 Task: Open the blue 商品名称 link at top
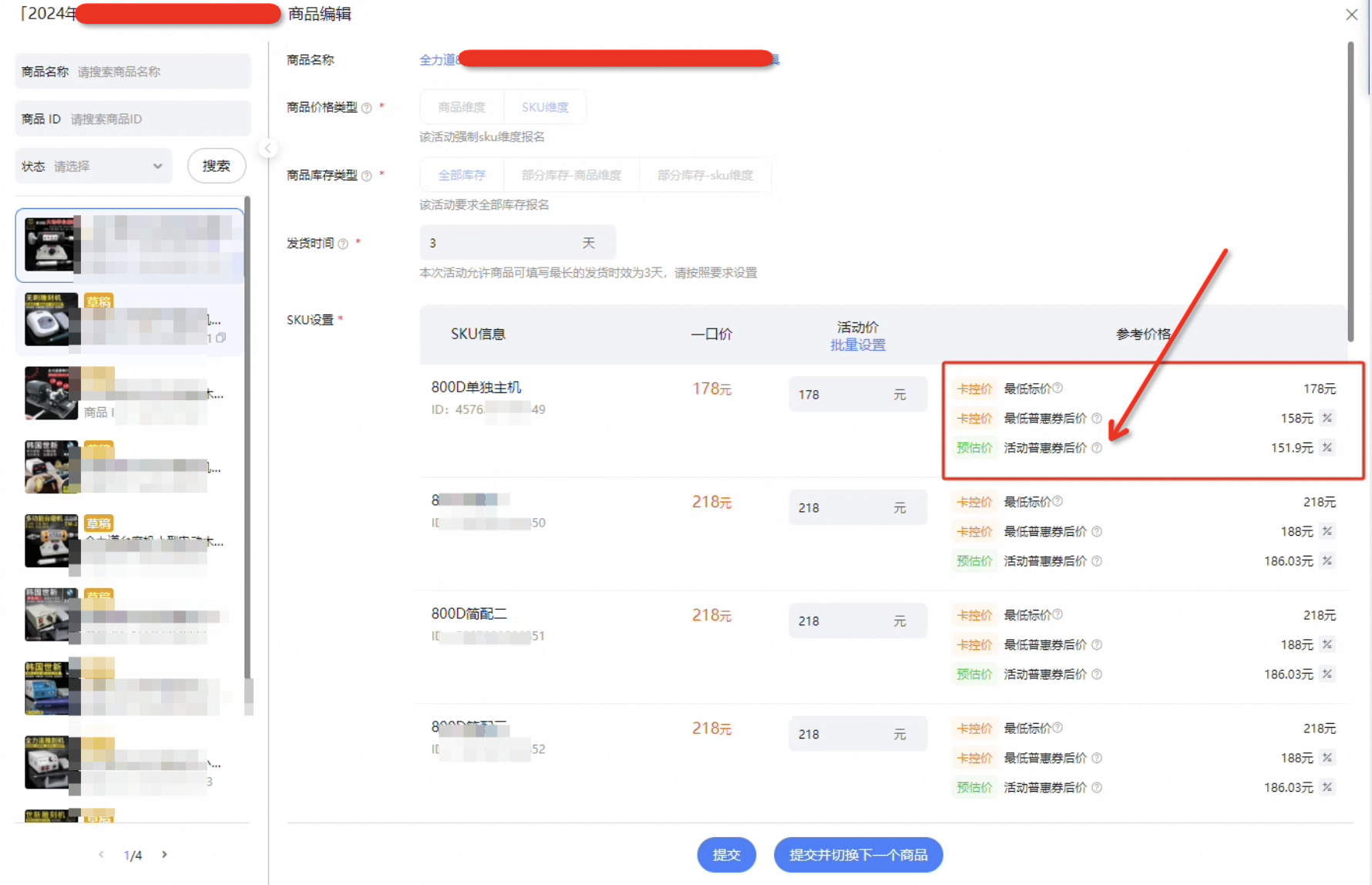tap(599, 59)
